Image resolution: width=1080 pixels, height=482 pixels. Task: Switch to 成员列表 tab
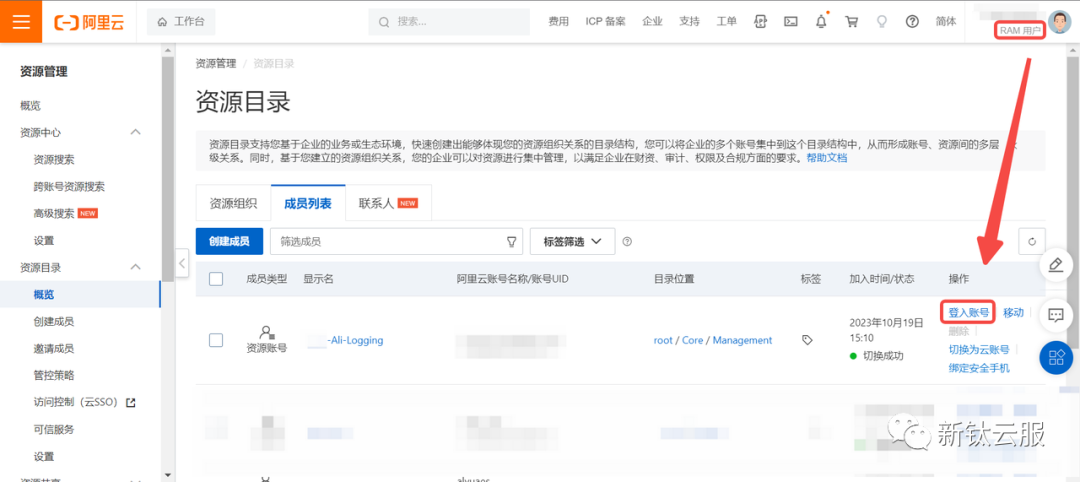point(308,204)
